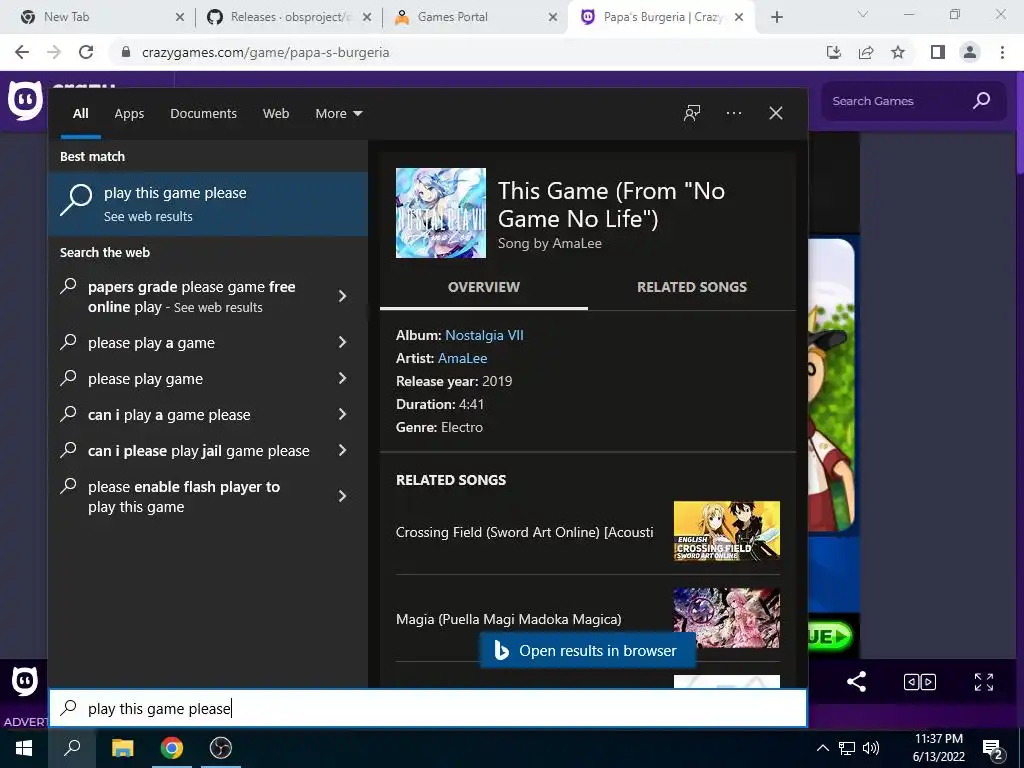Expand 'can i play a game please' arrow

pos(342,414)
